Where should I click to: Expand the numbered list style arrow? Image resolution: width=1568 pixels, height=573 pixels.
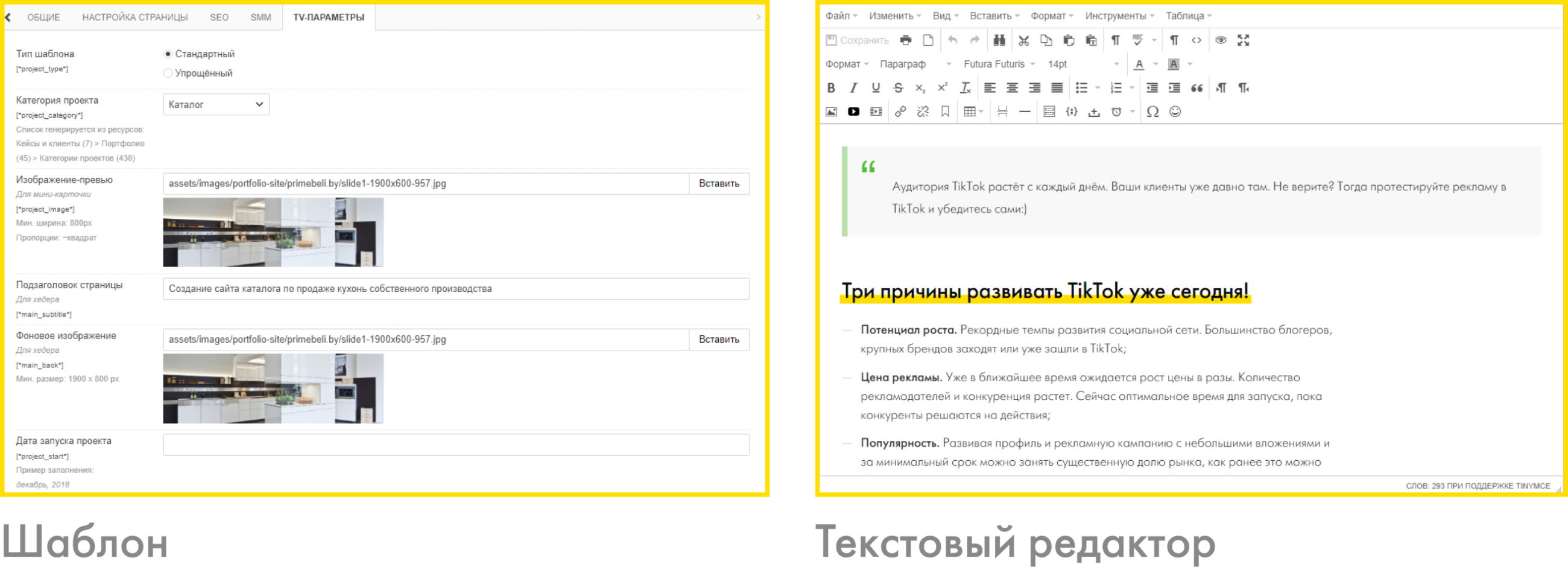[1131, 87]
